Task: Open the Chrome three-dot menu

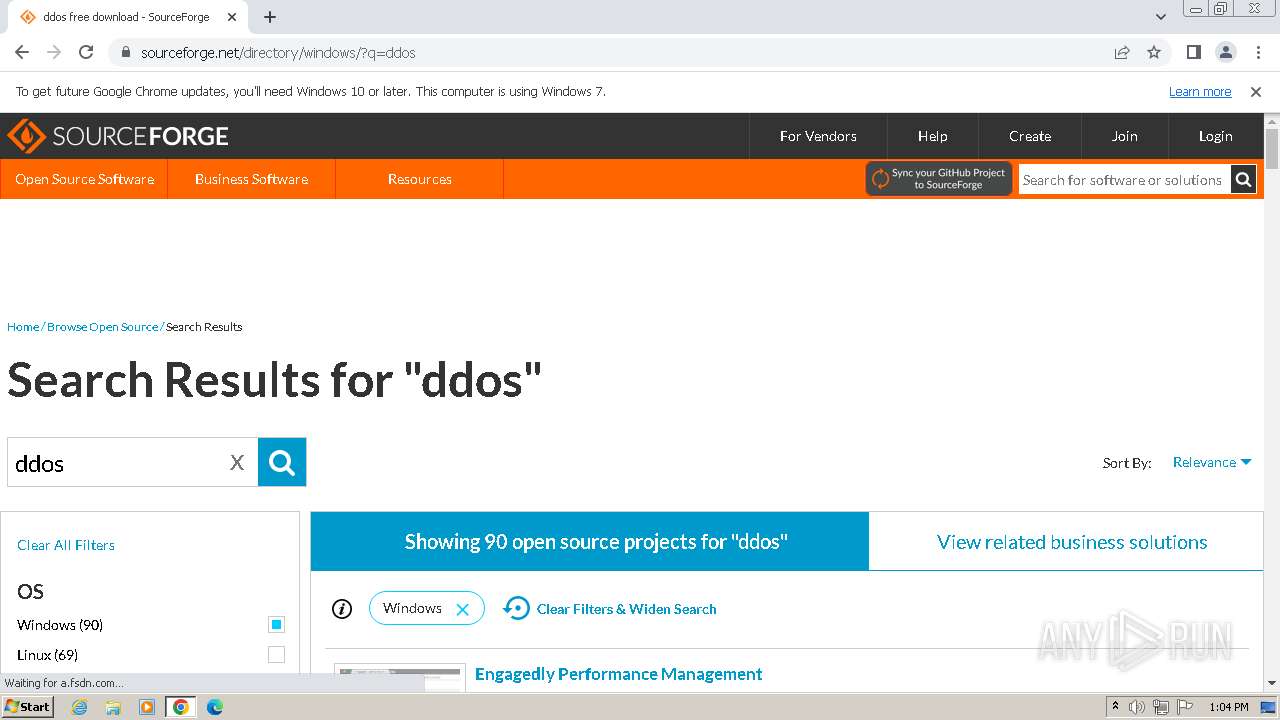Action: (1258, 52)
